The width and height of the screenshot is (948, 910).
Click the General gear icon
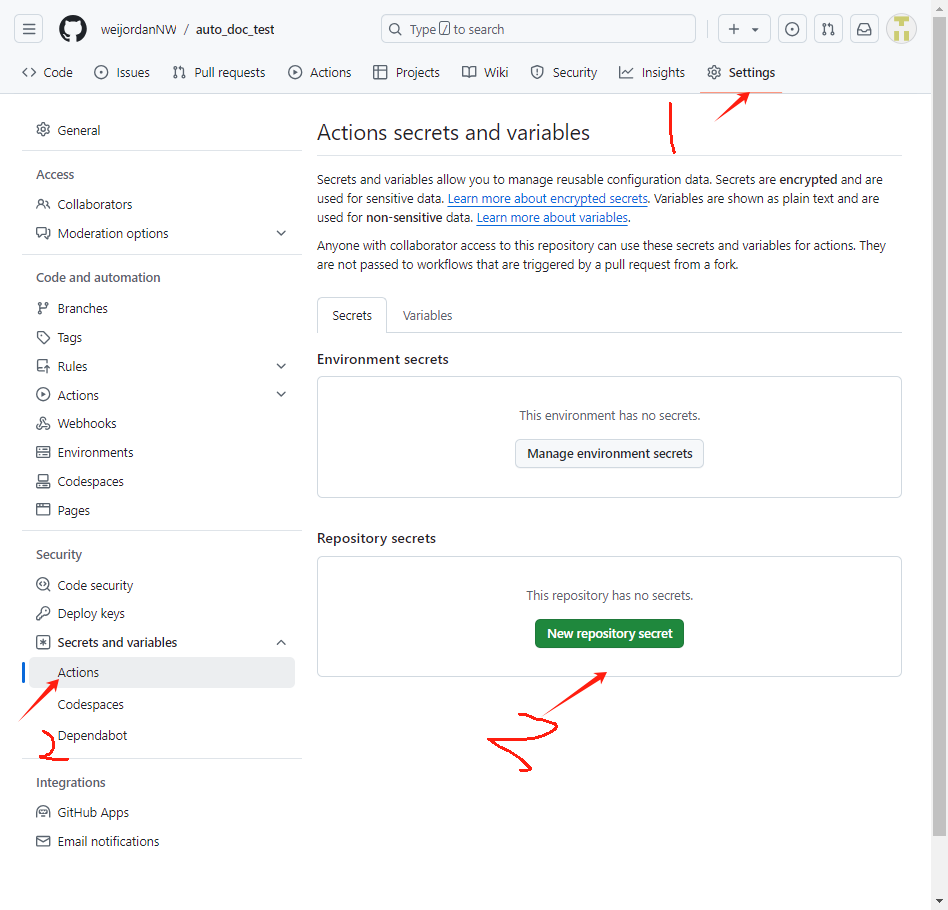[43, 129]
